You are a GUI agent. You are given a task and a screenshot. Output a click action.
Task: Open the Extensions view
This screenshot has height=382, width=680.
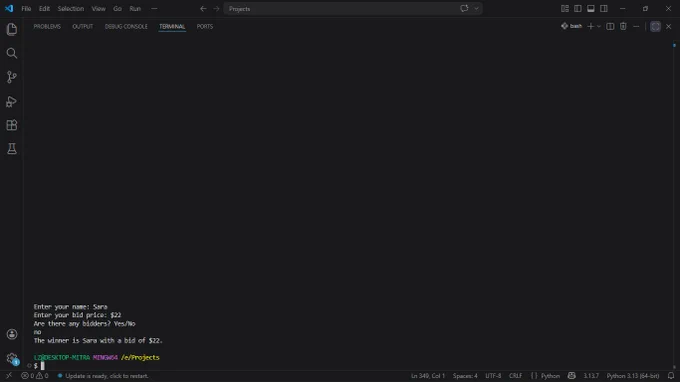(12, 125)
